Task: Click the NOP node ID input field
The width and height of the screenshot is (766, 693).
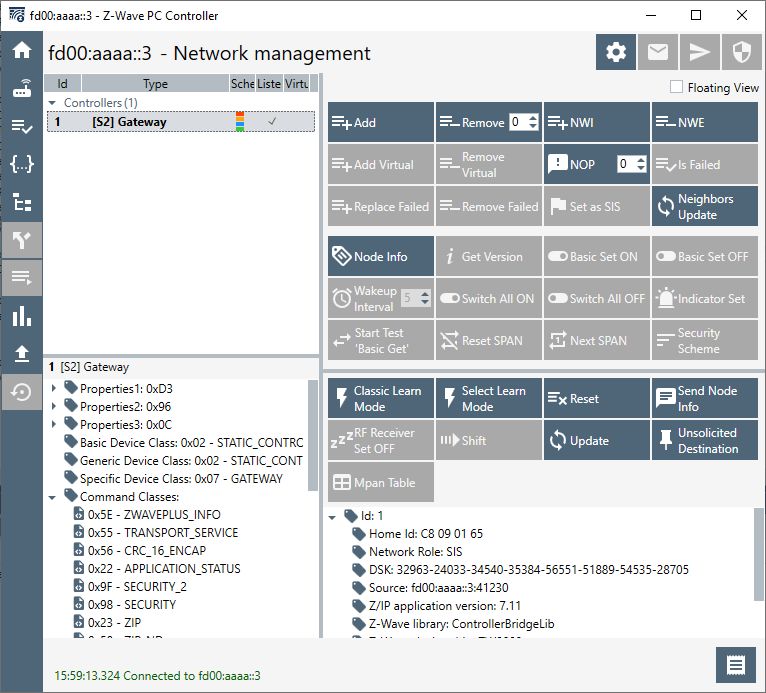Action: (626, 164)
